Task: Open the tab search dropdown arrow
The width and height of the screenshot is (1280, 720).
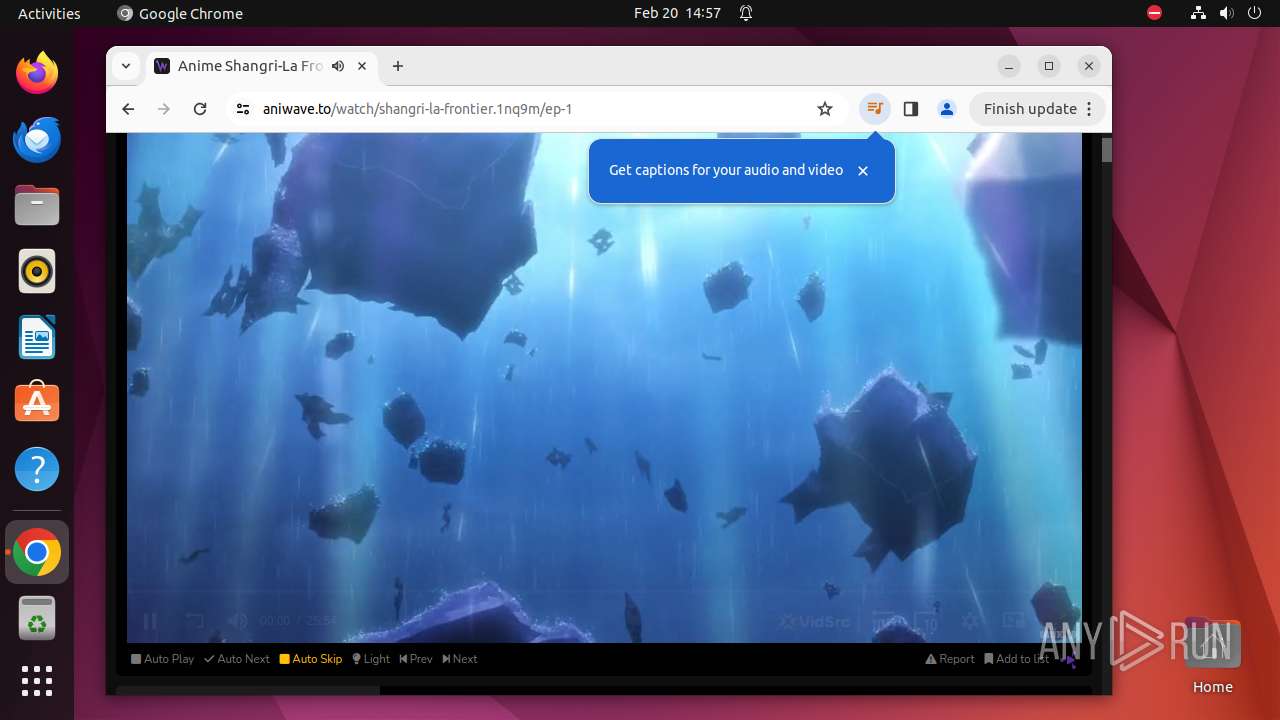Action: pyautogui.click(x=125, y=66)
